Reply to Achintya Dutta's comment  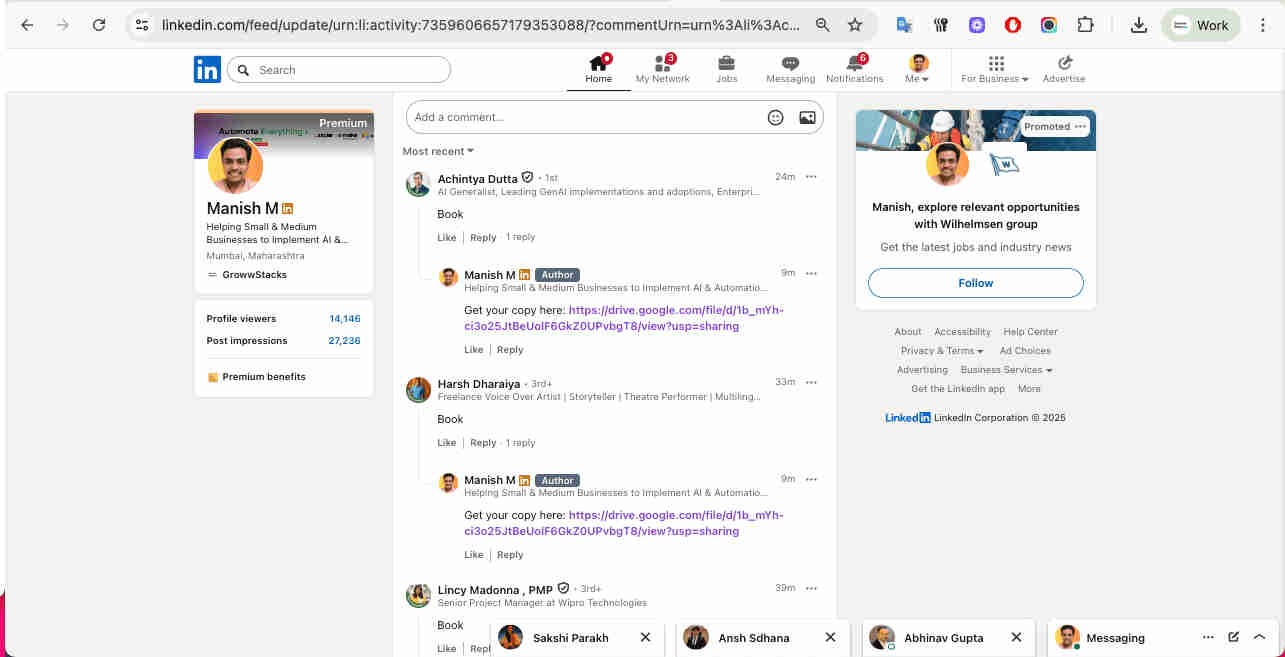483,237
